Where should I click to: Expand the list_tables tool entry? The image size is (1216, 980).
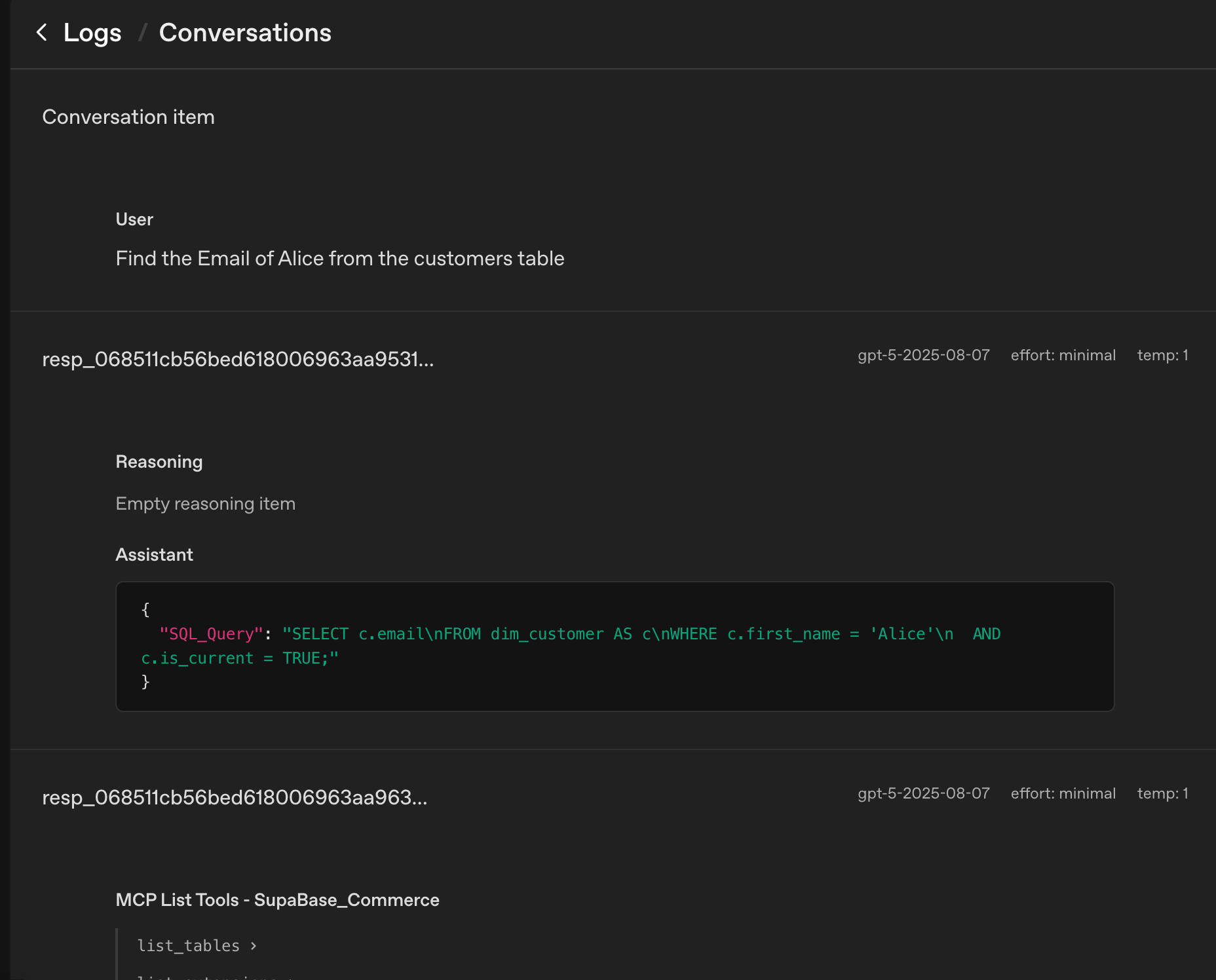coord(189,945)
